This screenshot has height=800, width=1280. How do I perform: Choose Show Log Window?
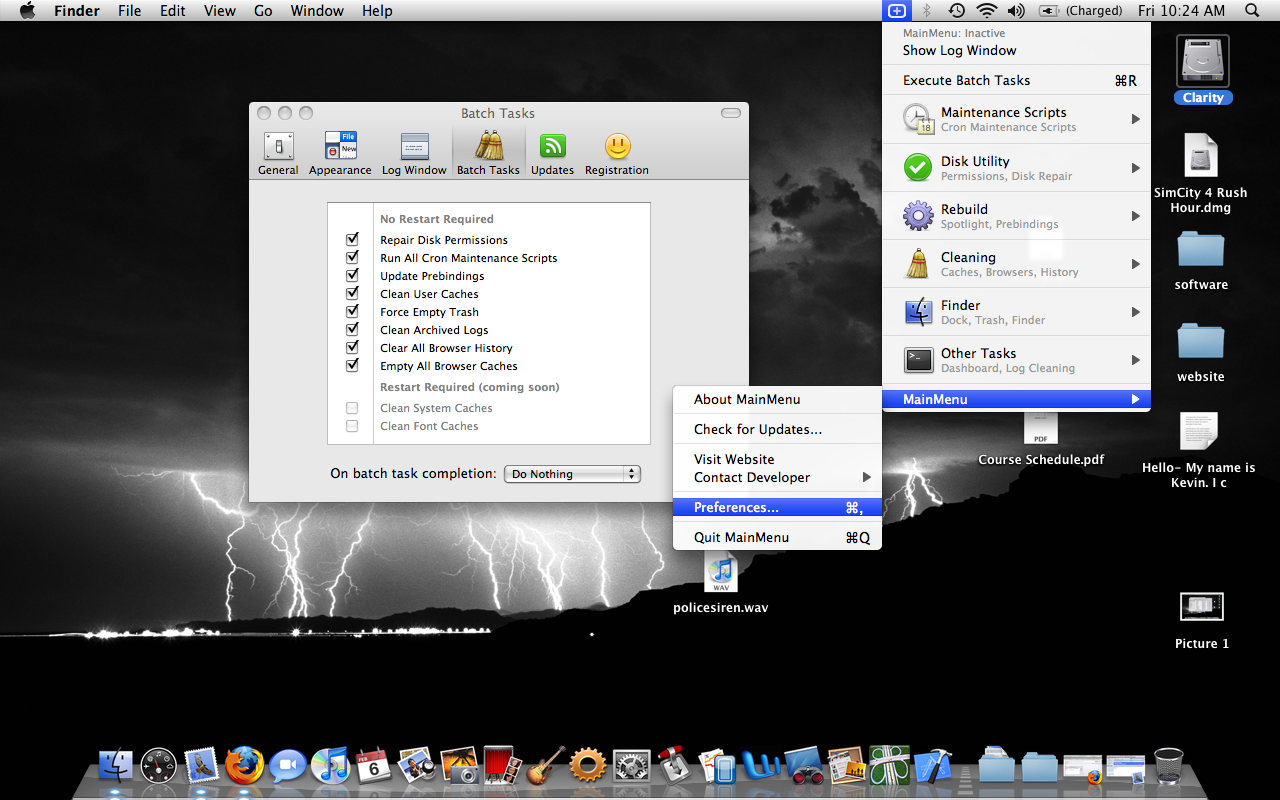(1016, 50)
